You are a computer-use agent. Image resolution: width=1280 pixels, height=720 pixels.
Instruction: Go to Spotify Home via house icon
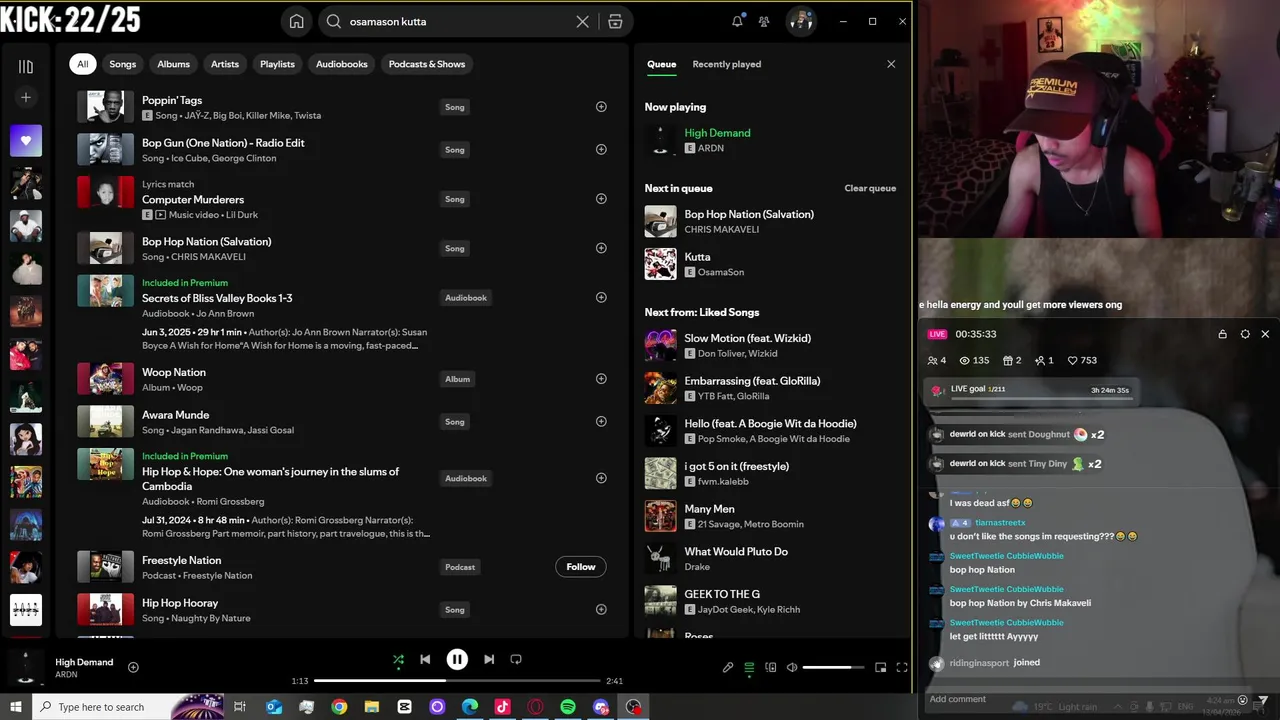point(296,21)
